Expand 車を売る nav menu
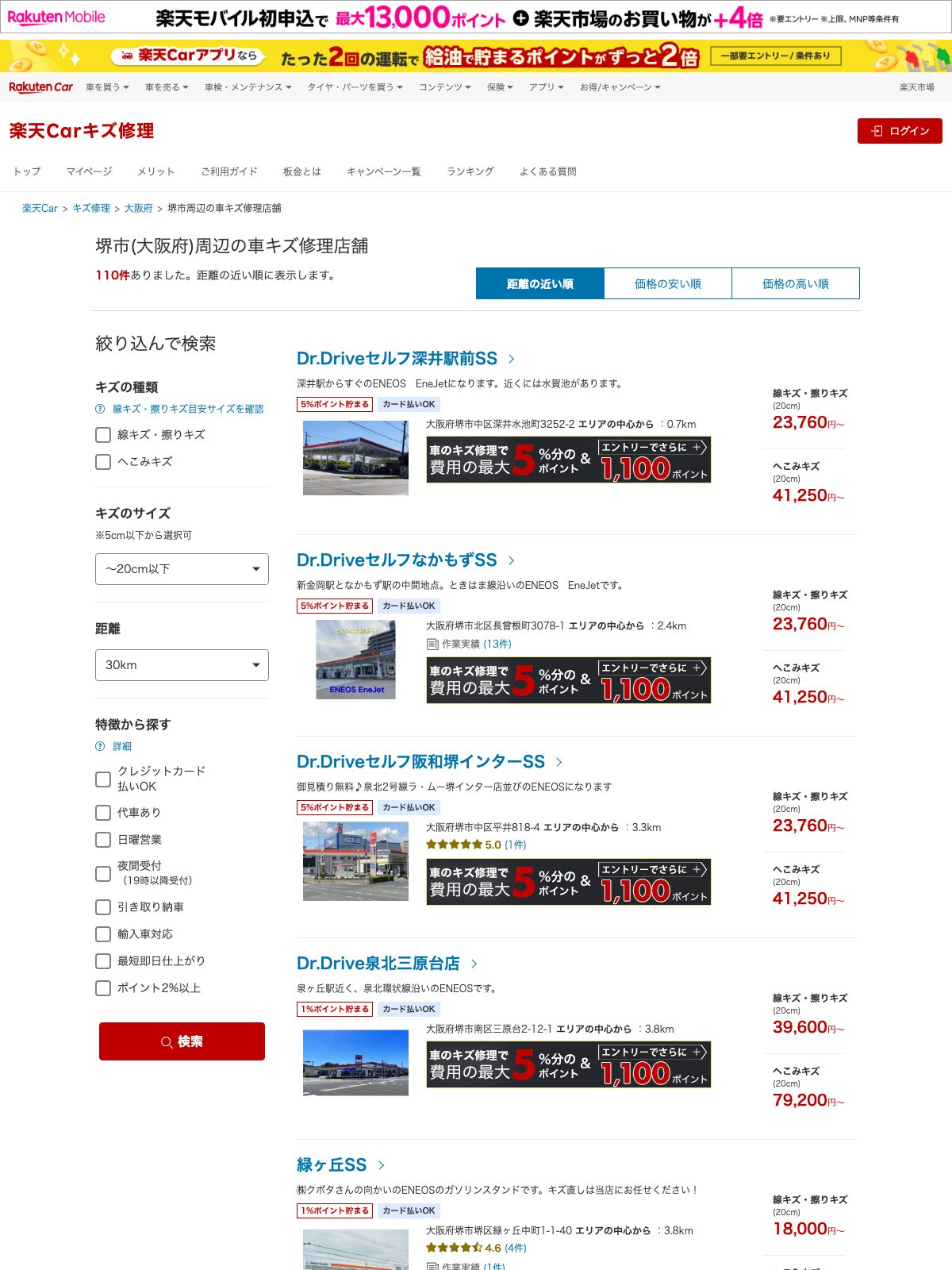The image size is (952, 1270). coord(167,87)
